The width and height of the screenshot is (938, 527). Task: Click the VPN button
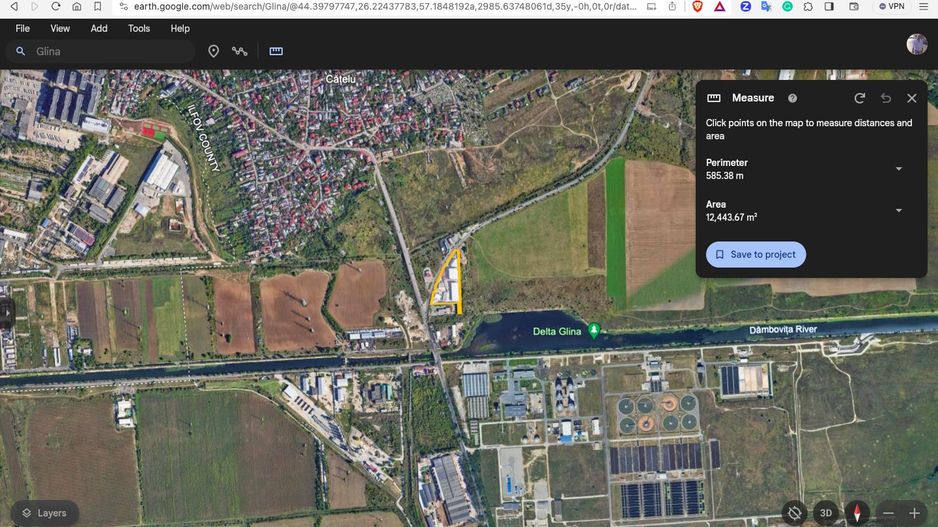(891, 7)
